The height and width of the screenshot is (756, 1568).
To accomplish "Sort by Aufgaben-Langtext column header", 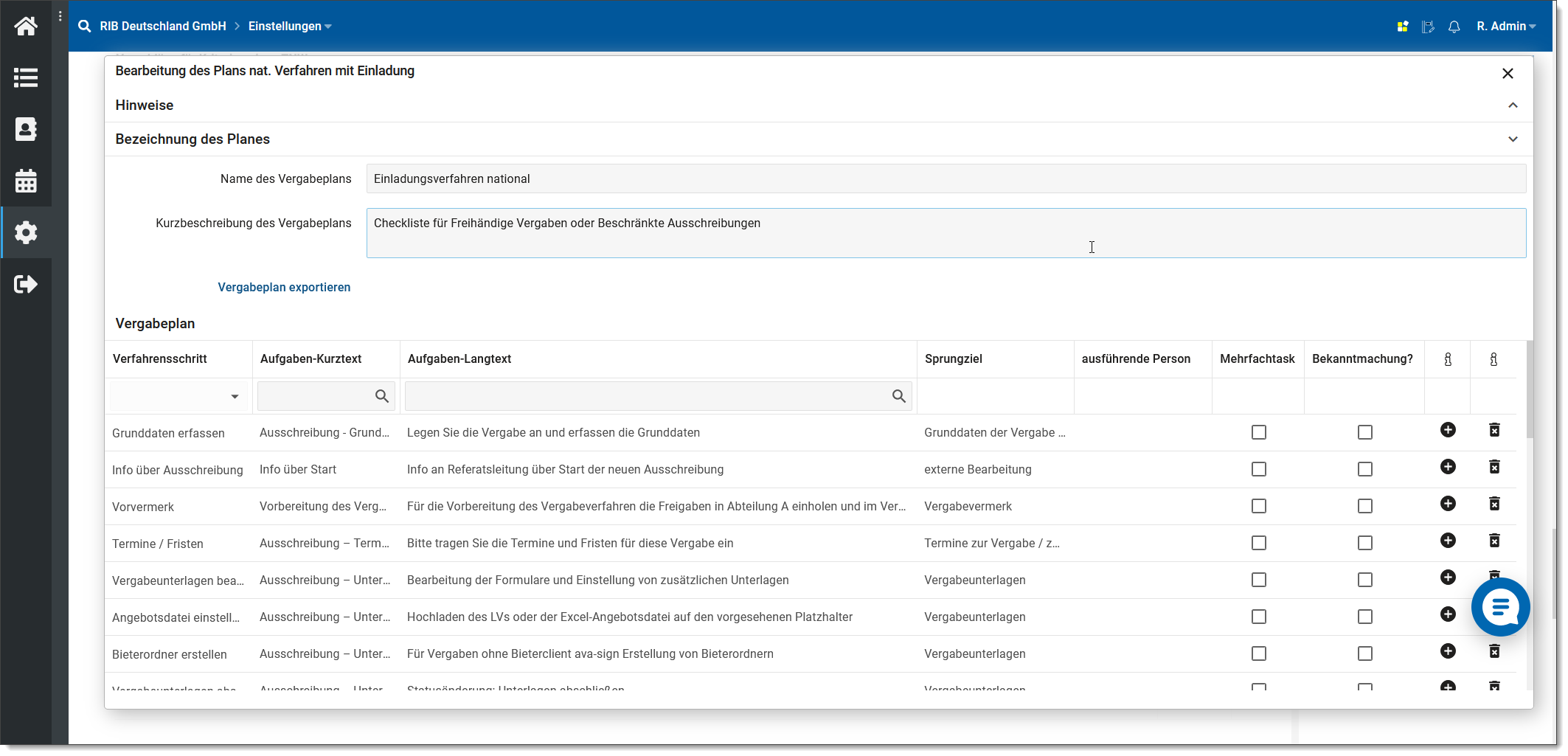I will (x=459, y=358).
